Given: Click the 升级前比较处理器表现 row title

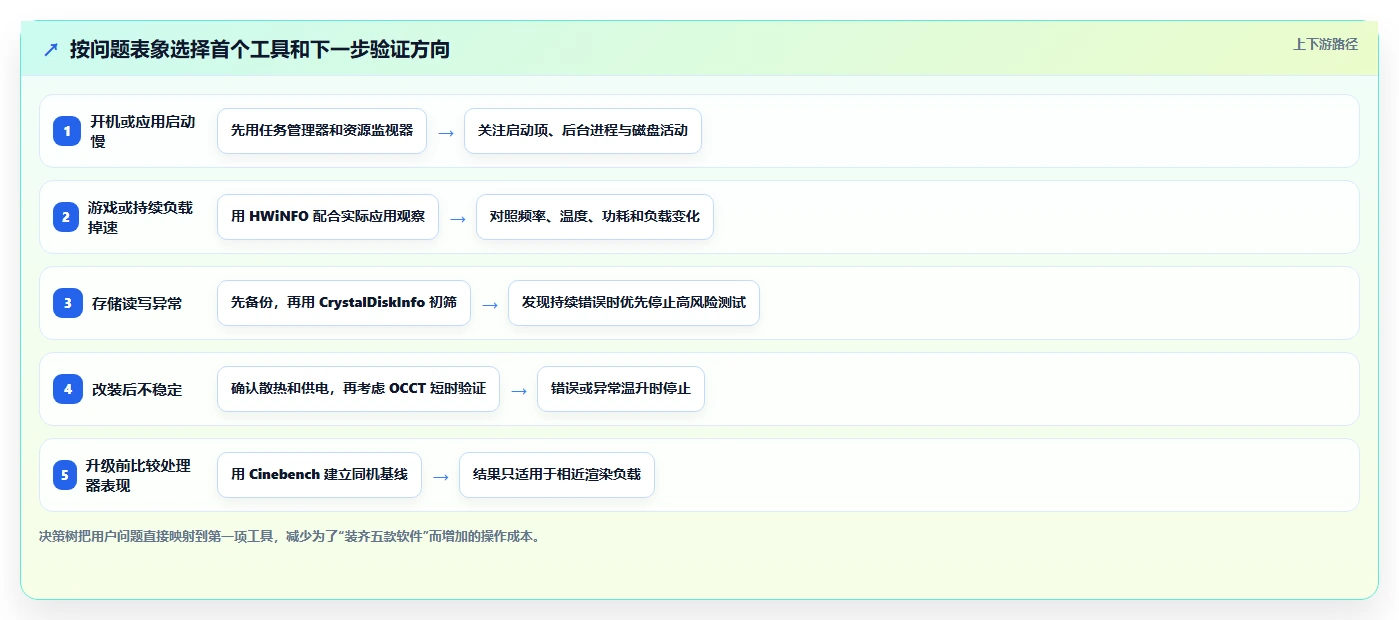Looking at the screenshot, I should (138, 475).
